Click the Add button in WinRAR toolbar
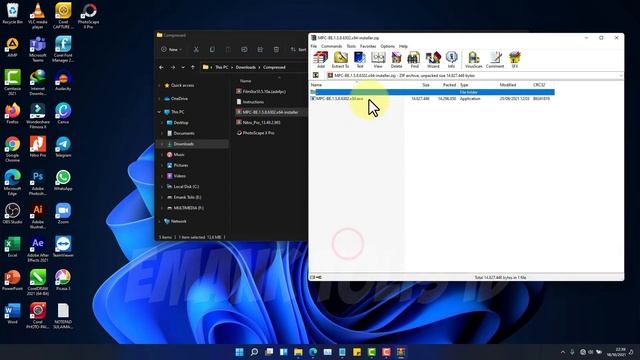The width and height of the screenshot is (640, 360). point(321,60)
